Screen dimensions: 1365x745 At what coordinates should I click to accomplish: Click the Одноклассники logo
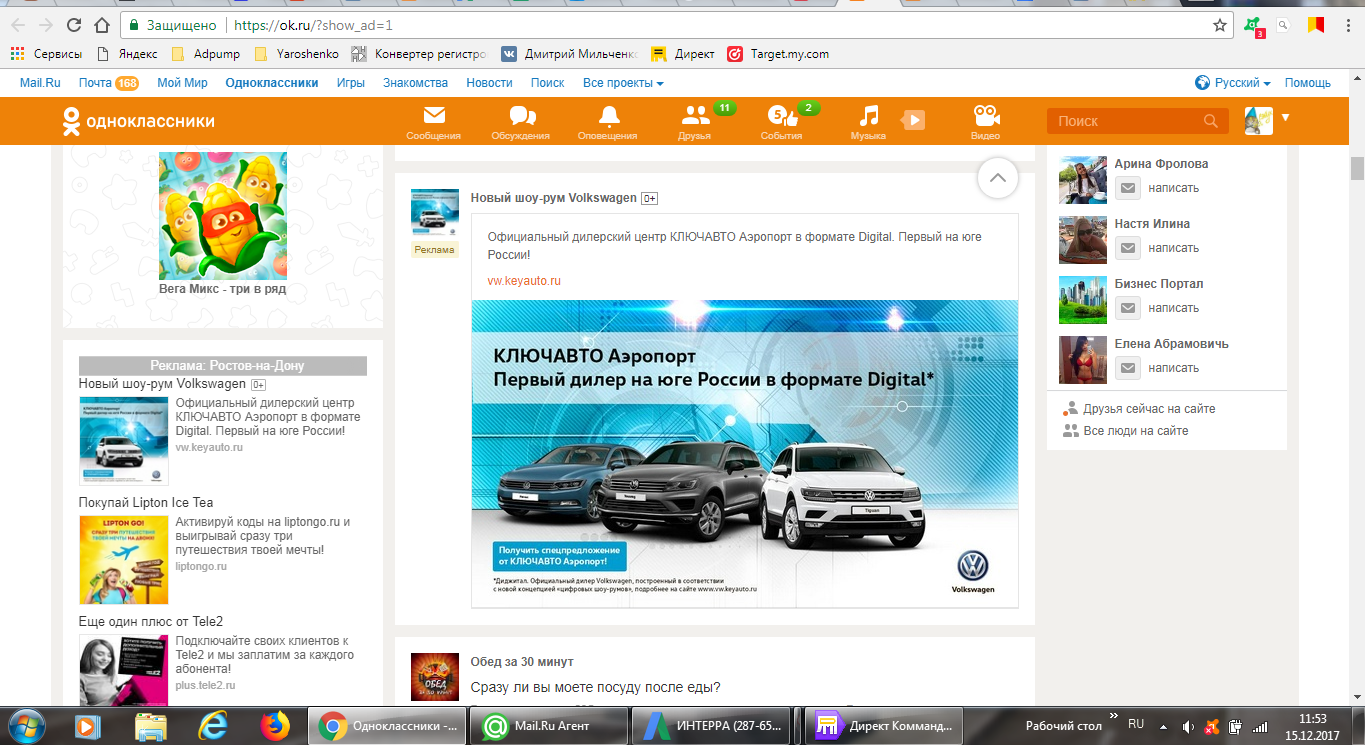(138, 121)
